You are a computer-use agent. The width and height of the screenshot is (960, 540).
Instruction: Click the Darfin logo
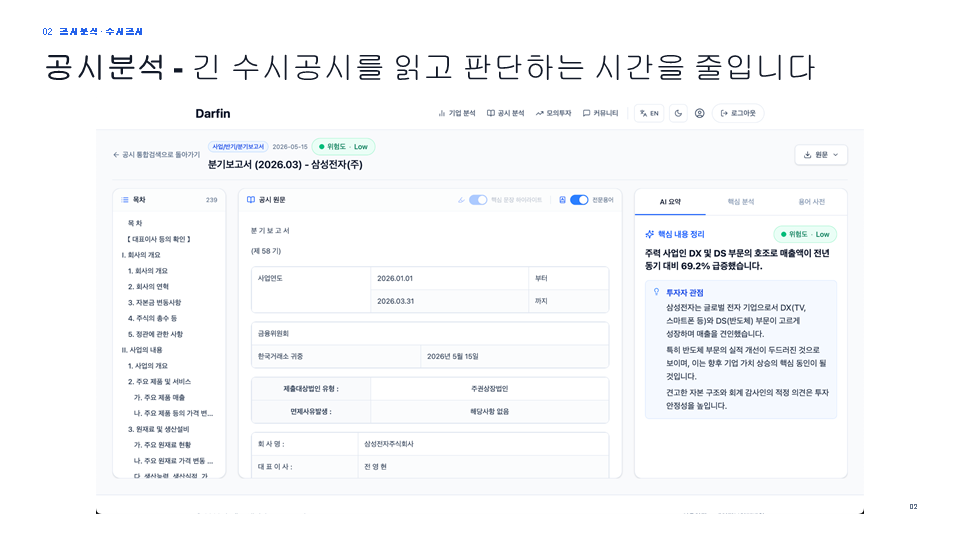(x=212, y=113)
